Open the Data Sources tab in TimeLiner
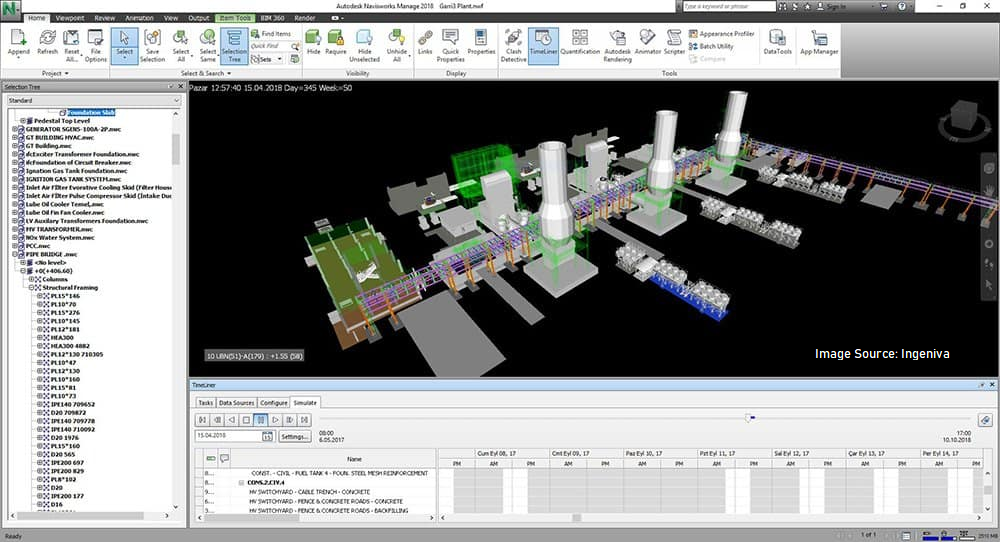 (x=237, y=403)
